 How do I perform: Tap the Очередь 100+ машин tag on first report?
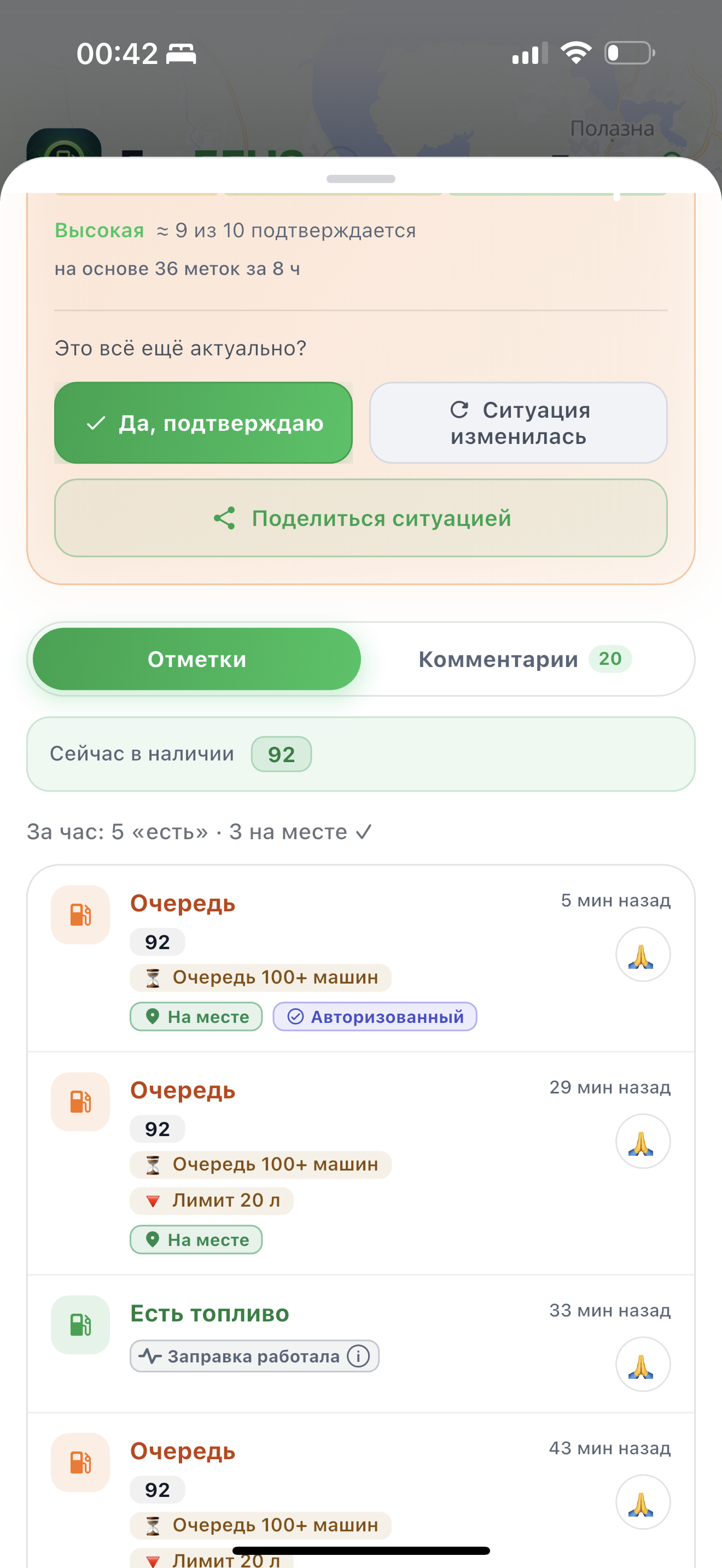pos(260,978)
